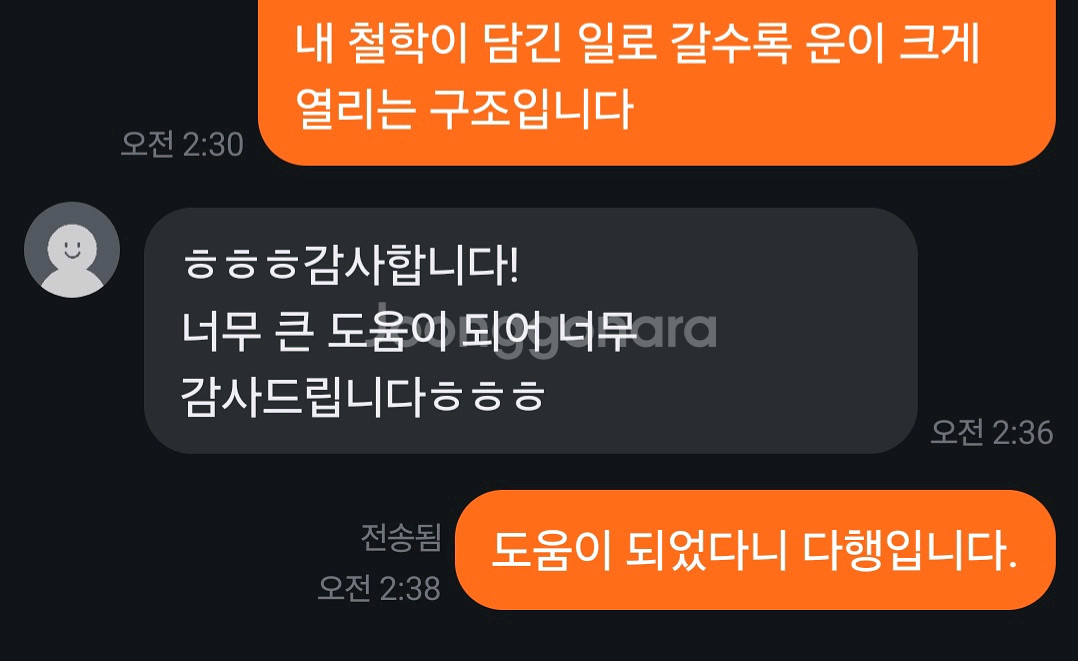The height and width of the screenshot is (661, 1078).
Task: Select the orange message about 철학이 담긴 일
Action: click(657, 81)
